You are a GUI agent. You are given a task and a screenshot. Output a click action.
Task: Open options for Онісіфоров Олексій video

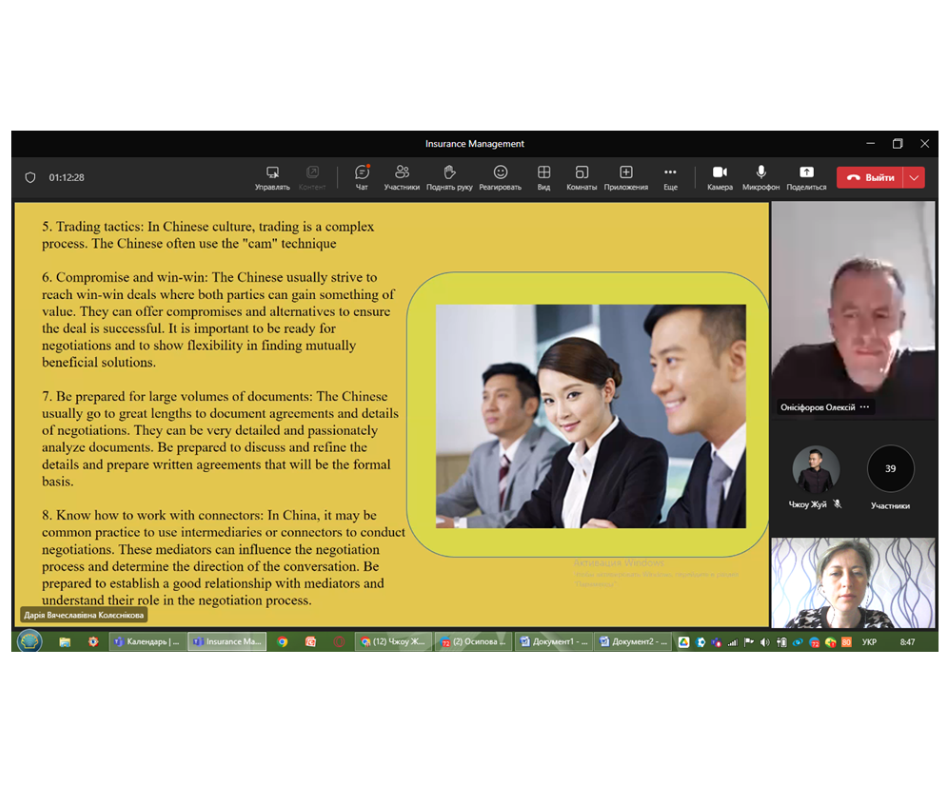[x=864, y=407]
